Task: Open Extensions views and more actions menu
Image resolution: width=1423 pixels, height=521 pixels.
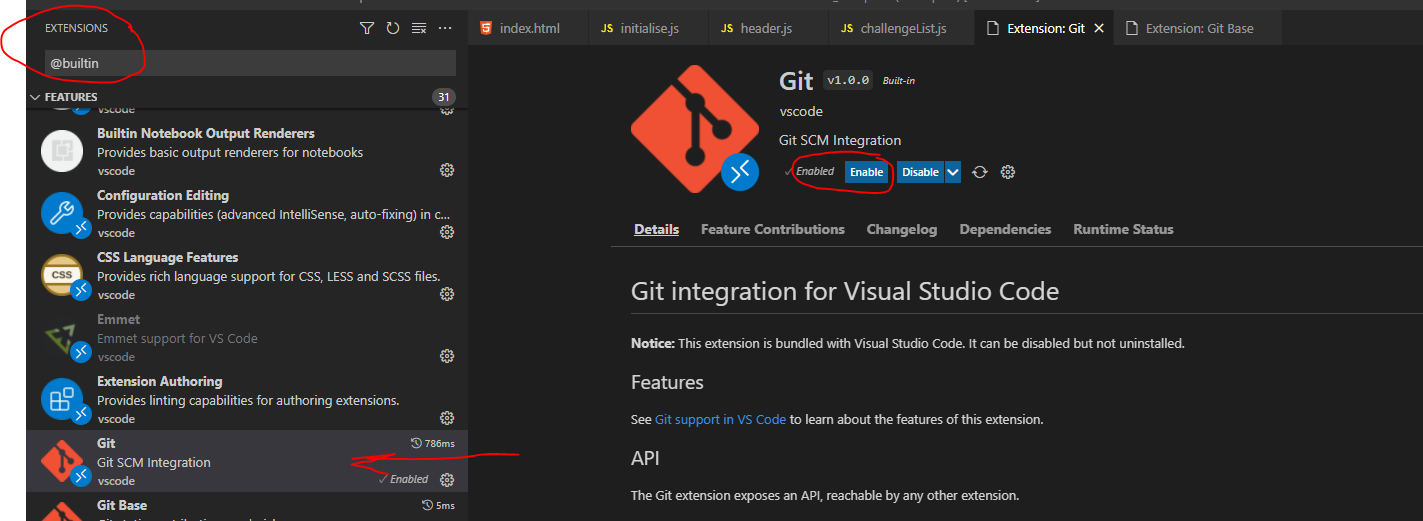Action: click(x=445, y=28)
